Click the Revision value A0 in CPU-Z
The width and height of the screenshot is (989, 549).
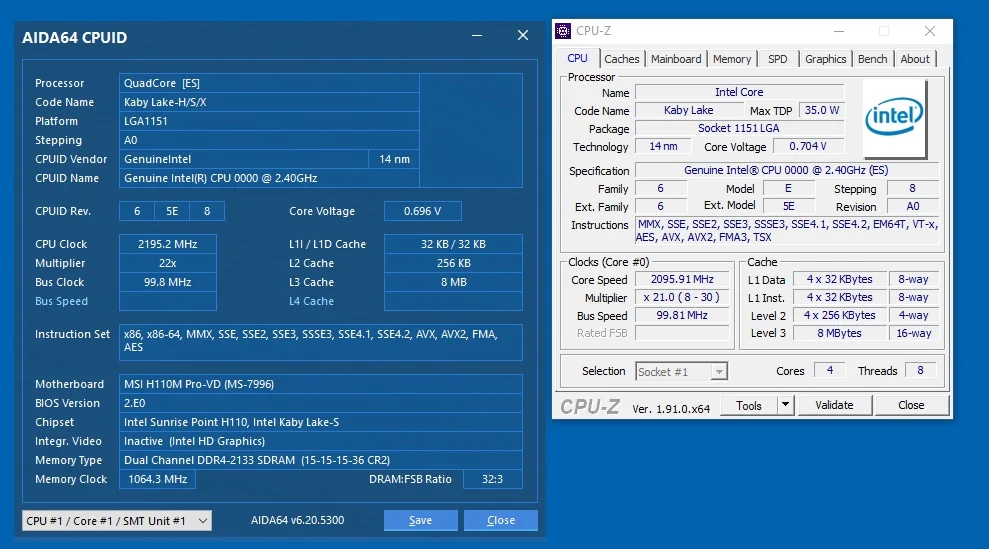click(x=913, y=206)
